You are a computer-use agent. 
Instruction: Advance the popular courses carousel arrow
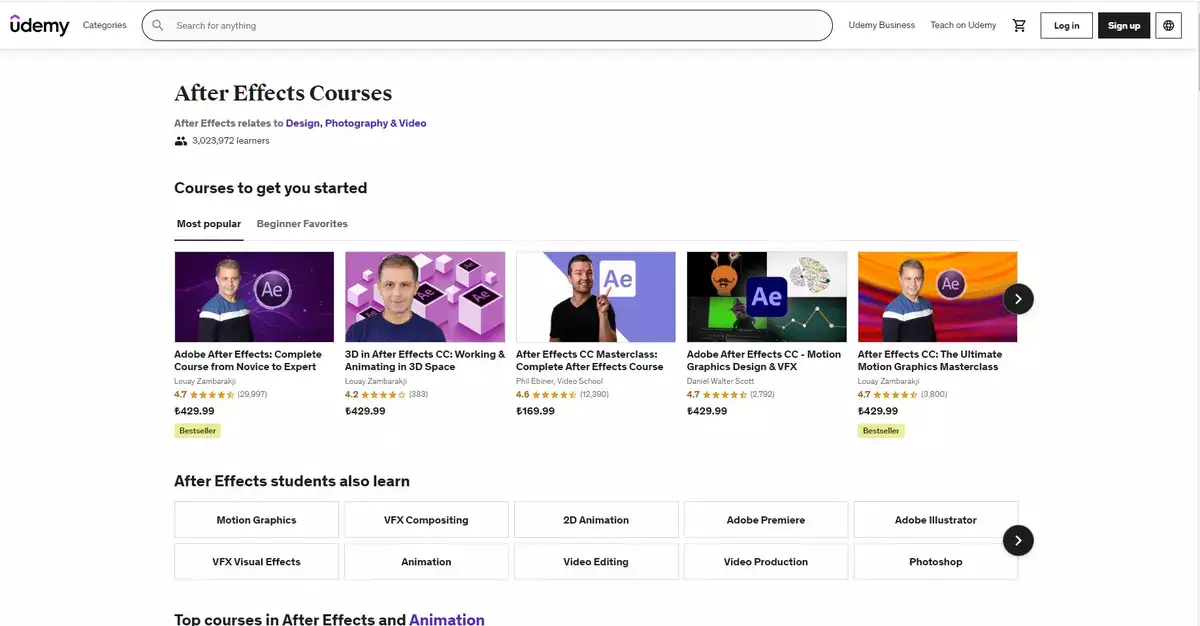click(1018, 298)
